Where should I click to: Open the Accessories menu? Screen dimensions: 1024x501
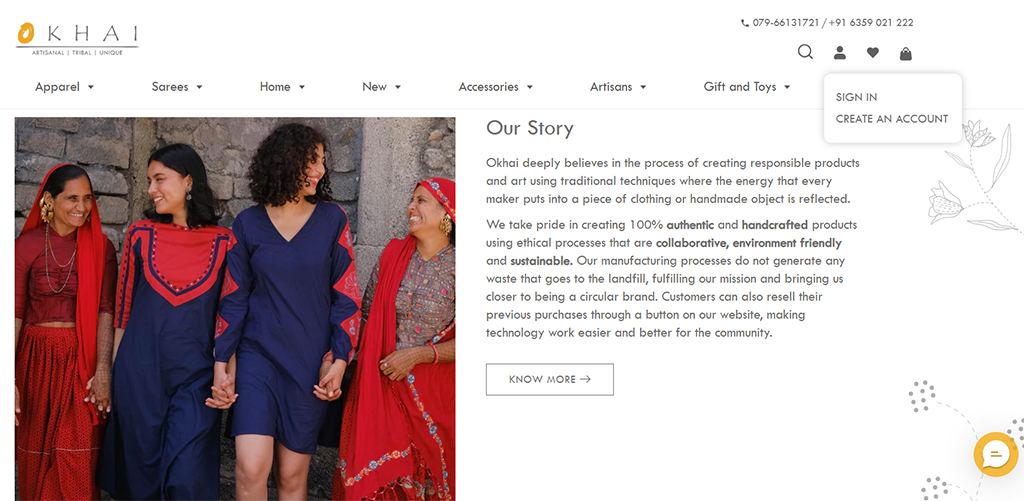495,87
